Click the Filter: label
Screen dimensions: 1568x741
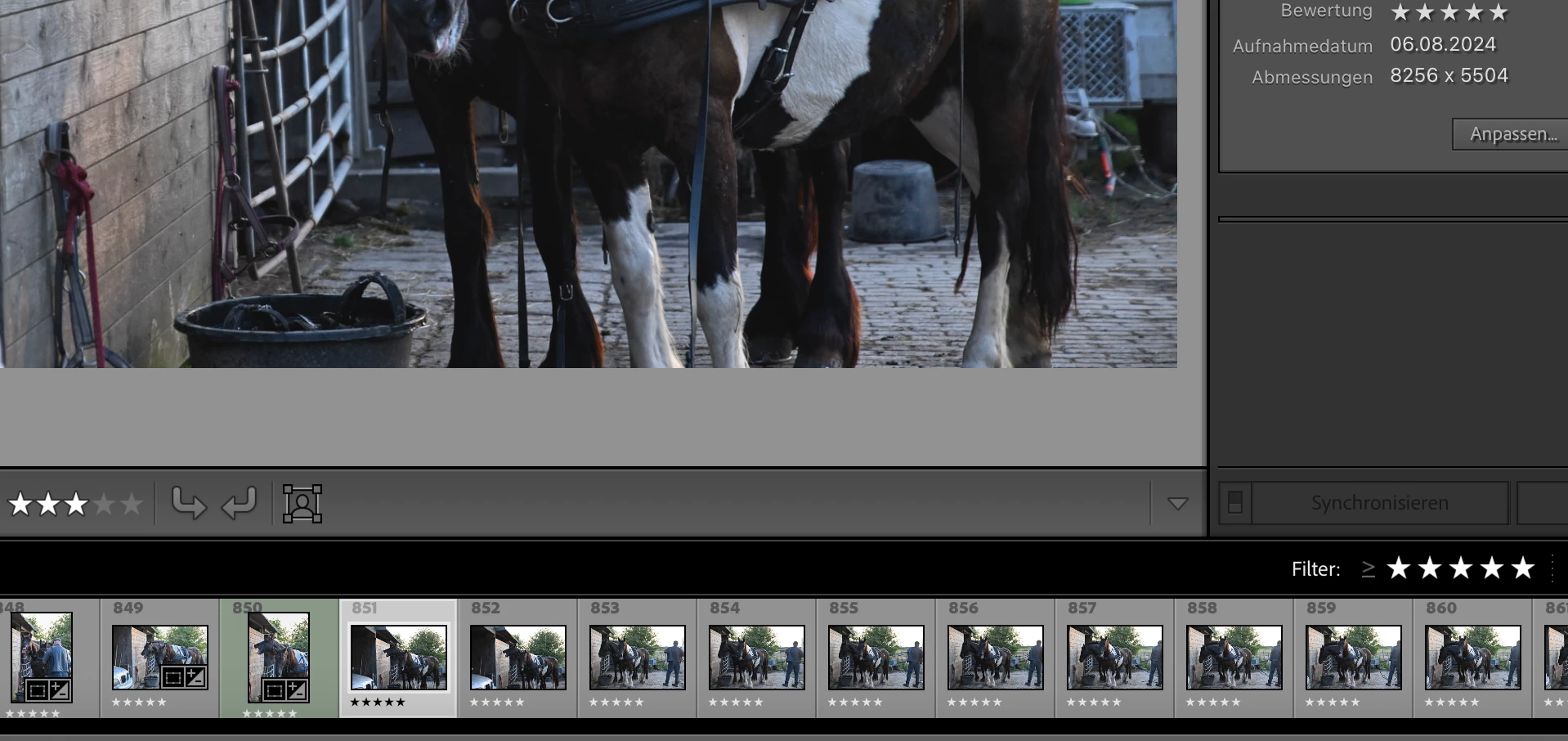coord(1315,568)
